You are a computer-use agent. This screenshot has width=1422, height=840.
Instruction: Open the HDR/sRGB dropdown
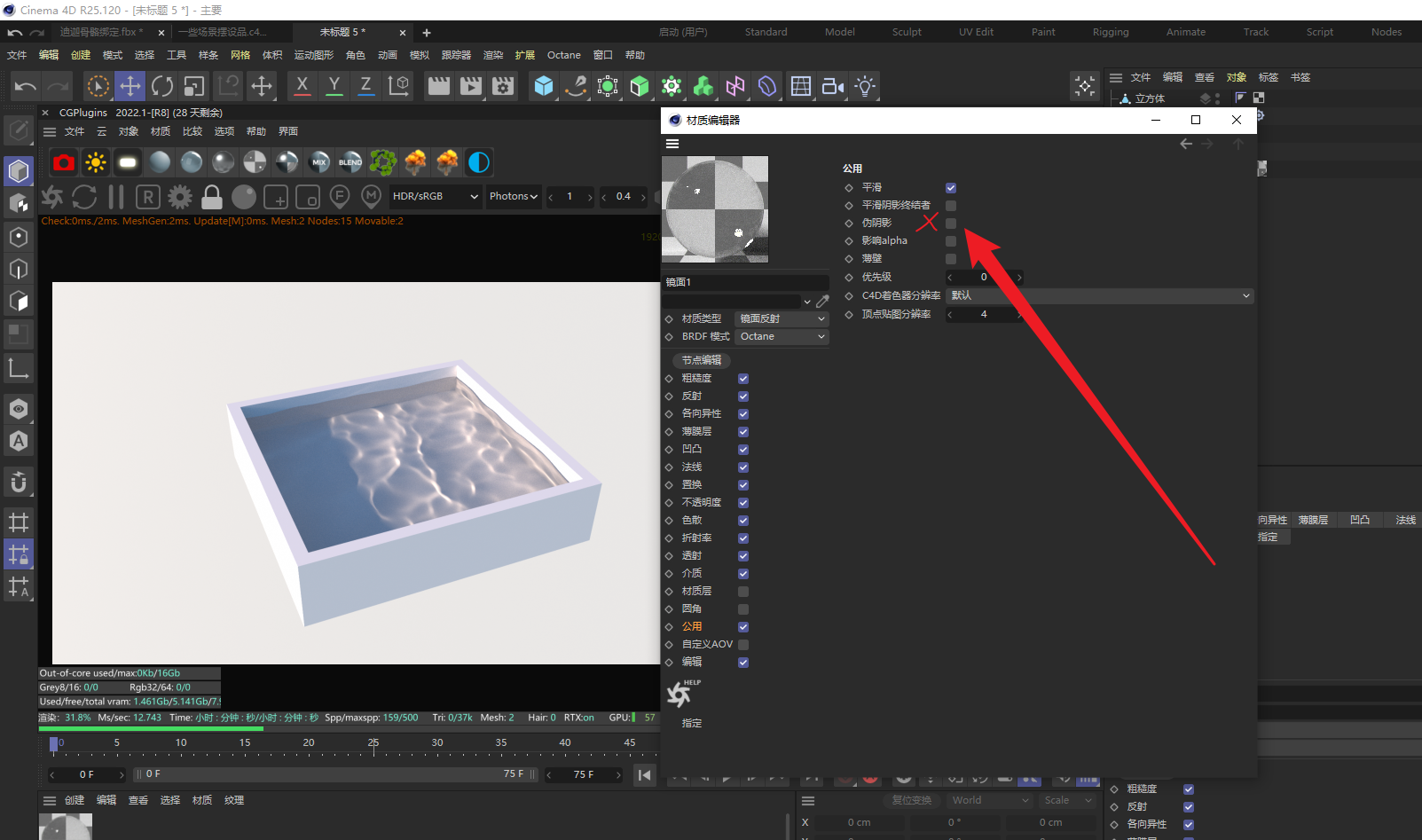point(436,197)
